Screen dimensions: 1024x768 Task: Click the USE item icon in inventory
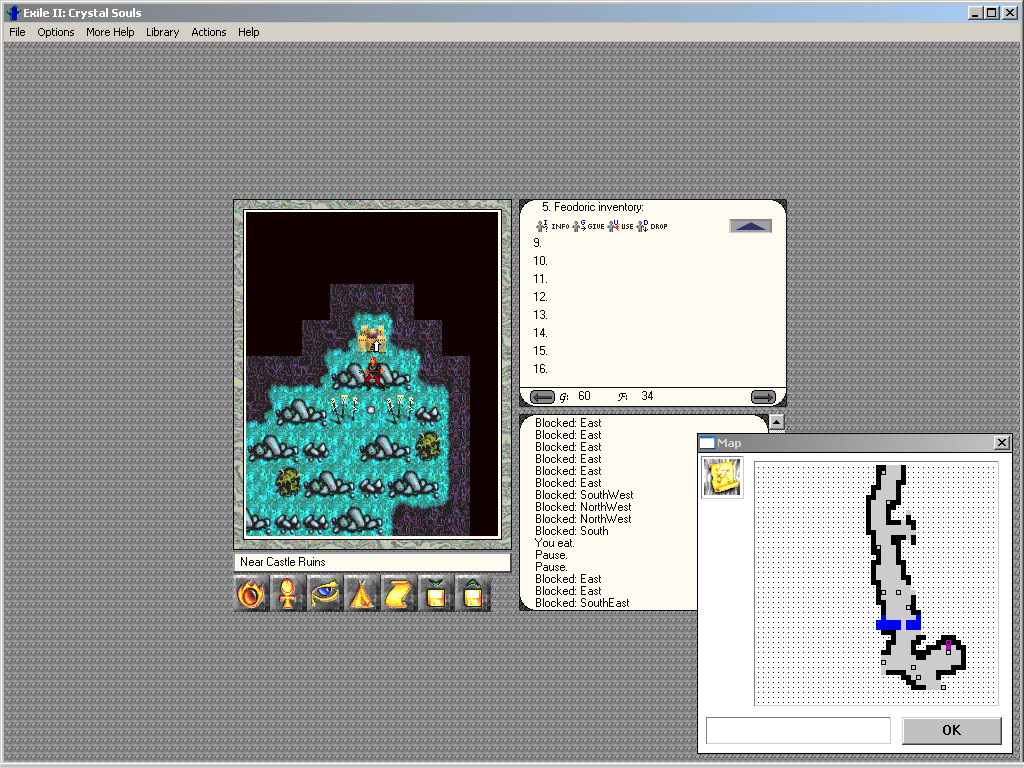click(x=620, y=226)
